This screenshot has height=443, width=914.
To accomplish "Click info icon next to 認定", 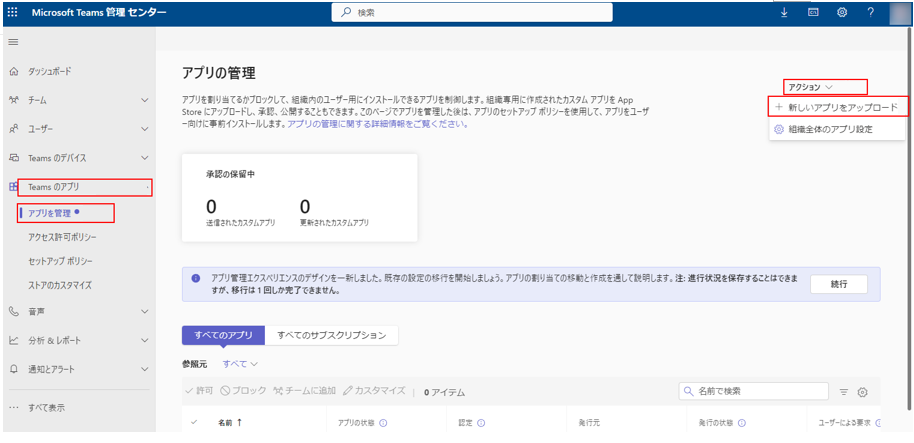I will click(x=481, y=424).
